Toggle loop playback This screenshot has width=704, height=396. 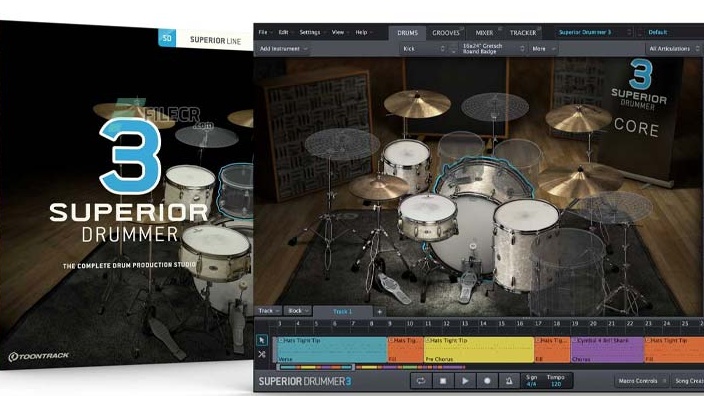[421, 381]
